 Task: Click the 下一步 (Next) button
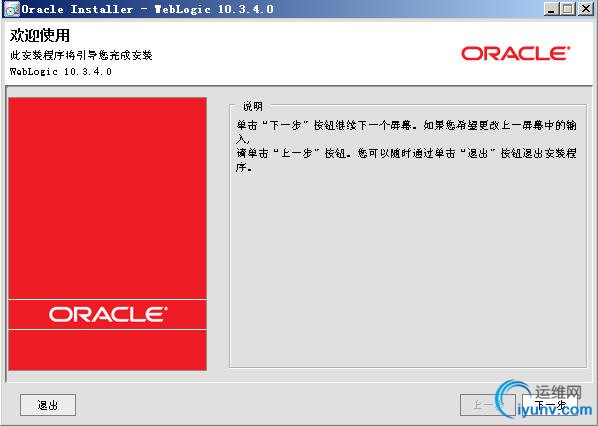550,405
